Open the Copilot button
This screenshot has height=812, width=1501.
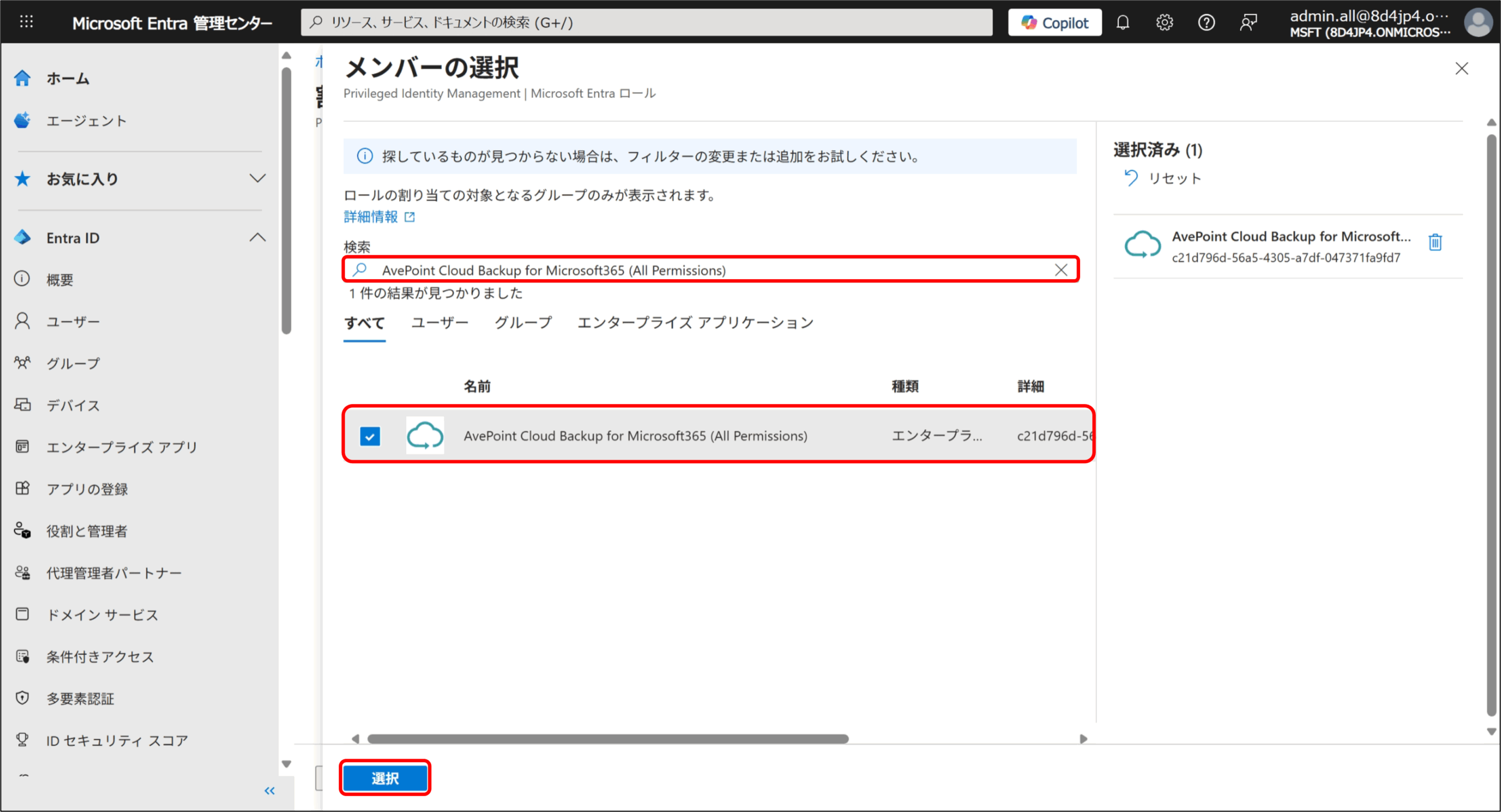(x=1054, y=23)
